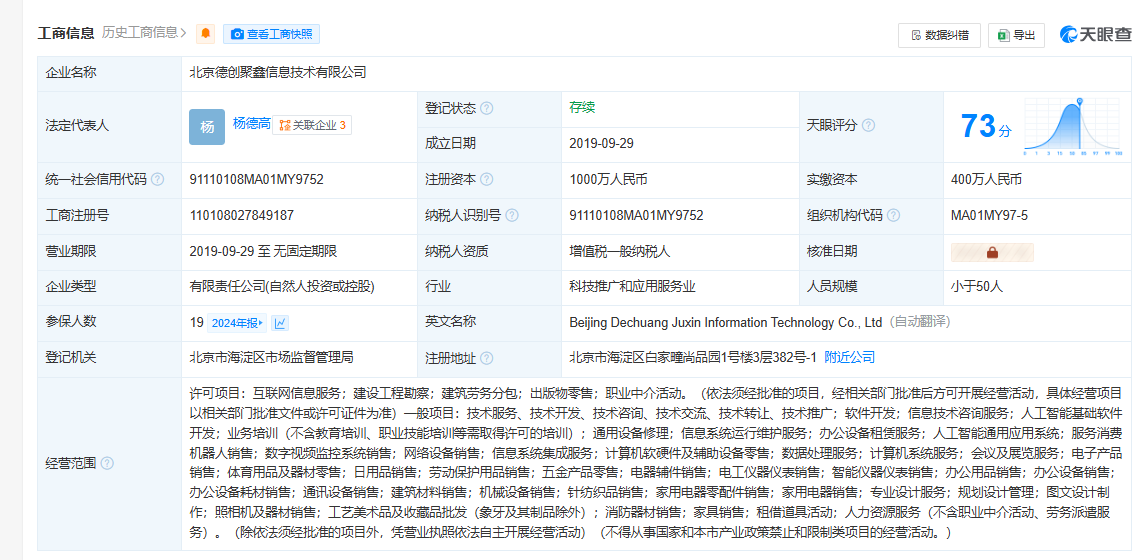Click help icon beside 登记状态

coord(486,108)
